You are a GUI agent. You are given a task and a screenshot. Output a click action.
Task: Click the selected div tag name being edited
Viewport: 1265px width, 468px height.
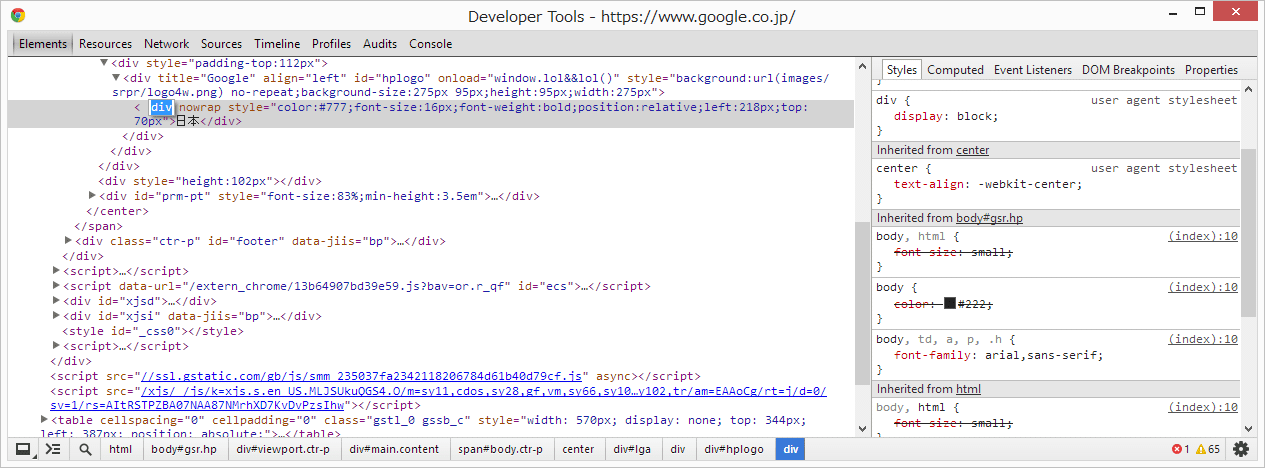[x=162, y=107]
